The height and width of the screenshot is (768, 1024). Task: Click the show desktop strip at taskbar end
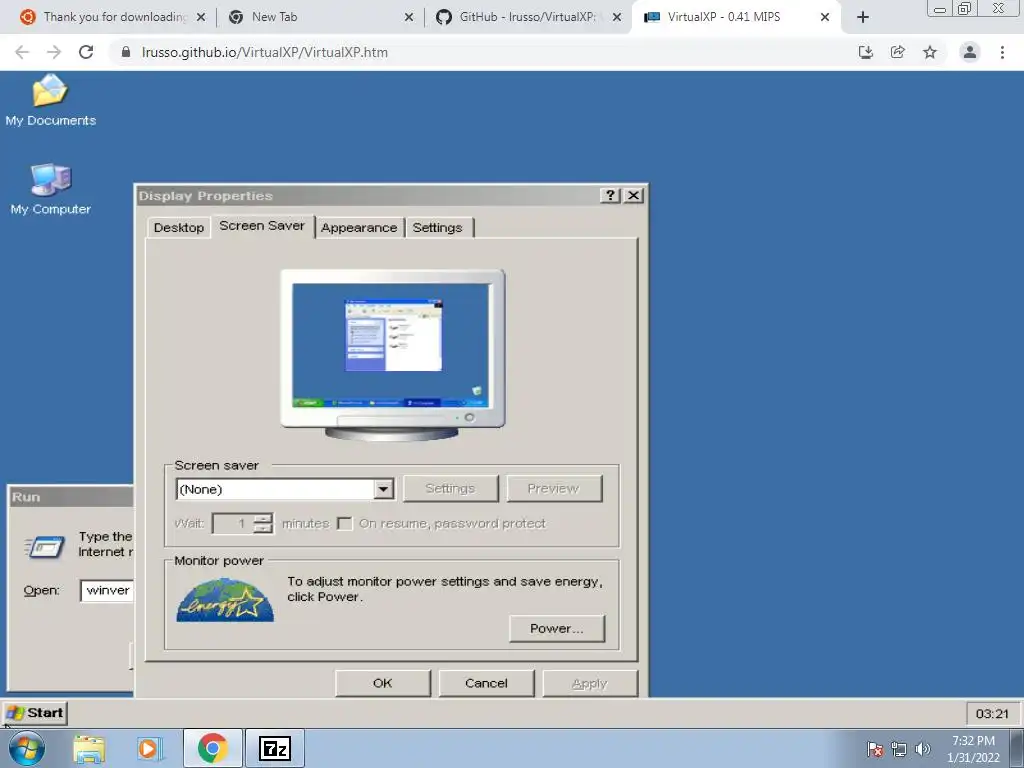1017,748
